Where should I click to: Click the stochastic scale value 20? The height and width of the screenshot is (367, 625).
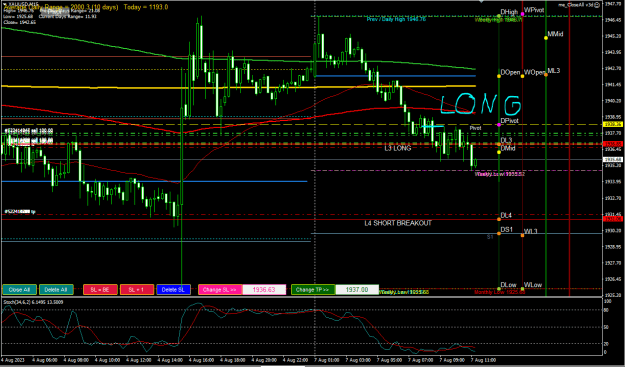[607, 343]
